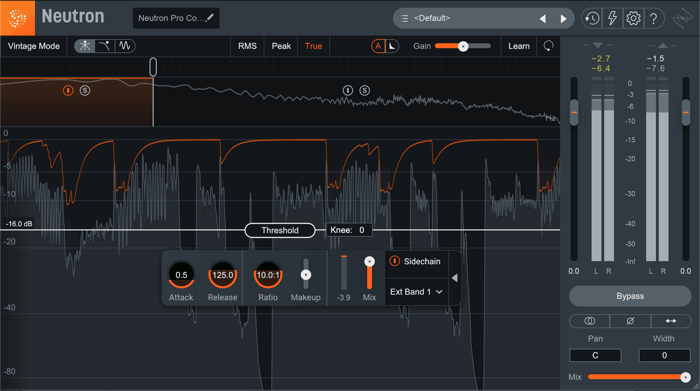This screenshot has width=700, height=391.
Task: Rename the module via pencil edit icon
Action: pos(210,18)
